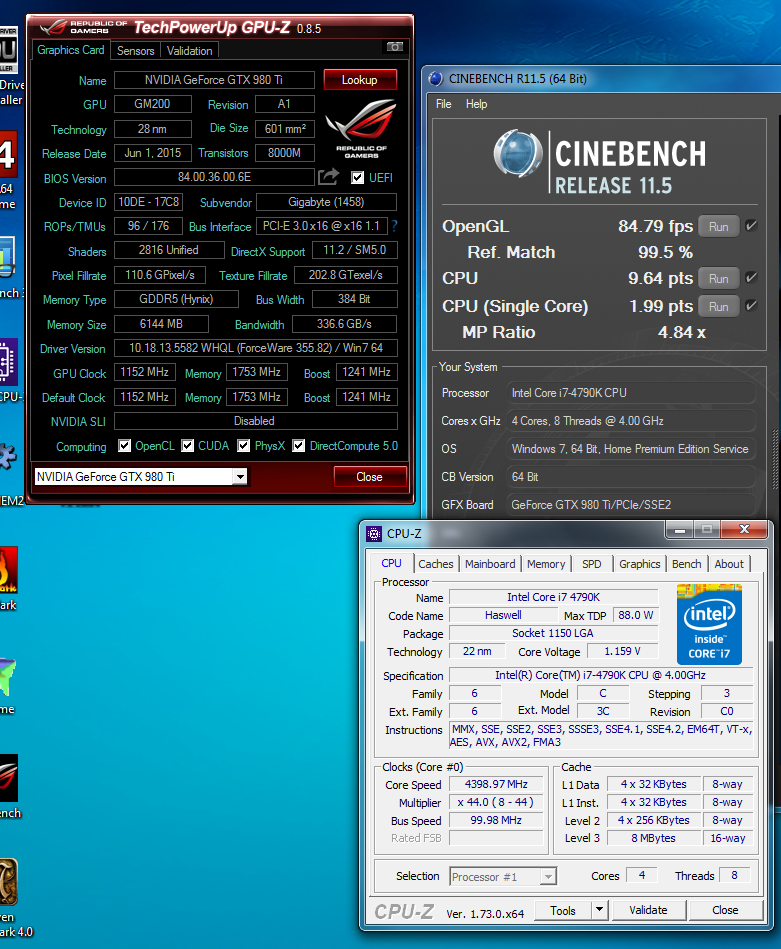This screenshot has width=781, height=949.
Task: Click the NVIDIA SLI Disabled field
Action: 255,421
